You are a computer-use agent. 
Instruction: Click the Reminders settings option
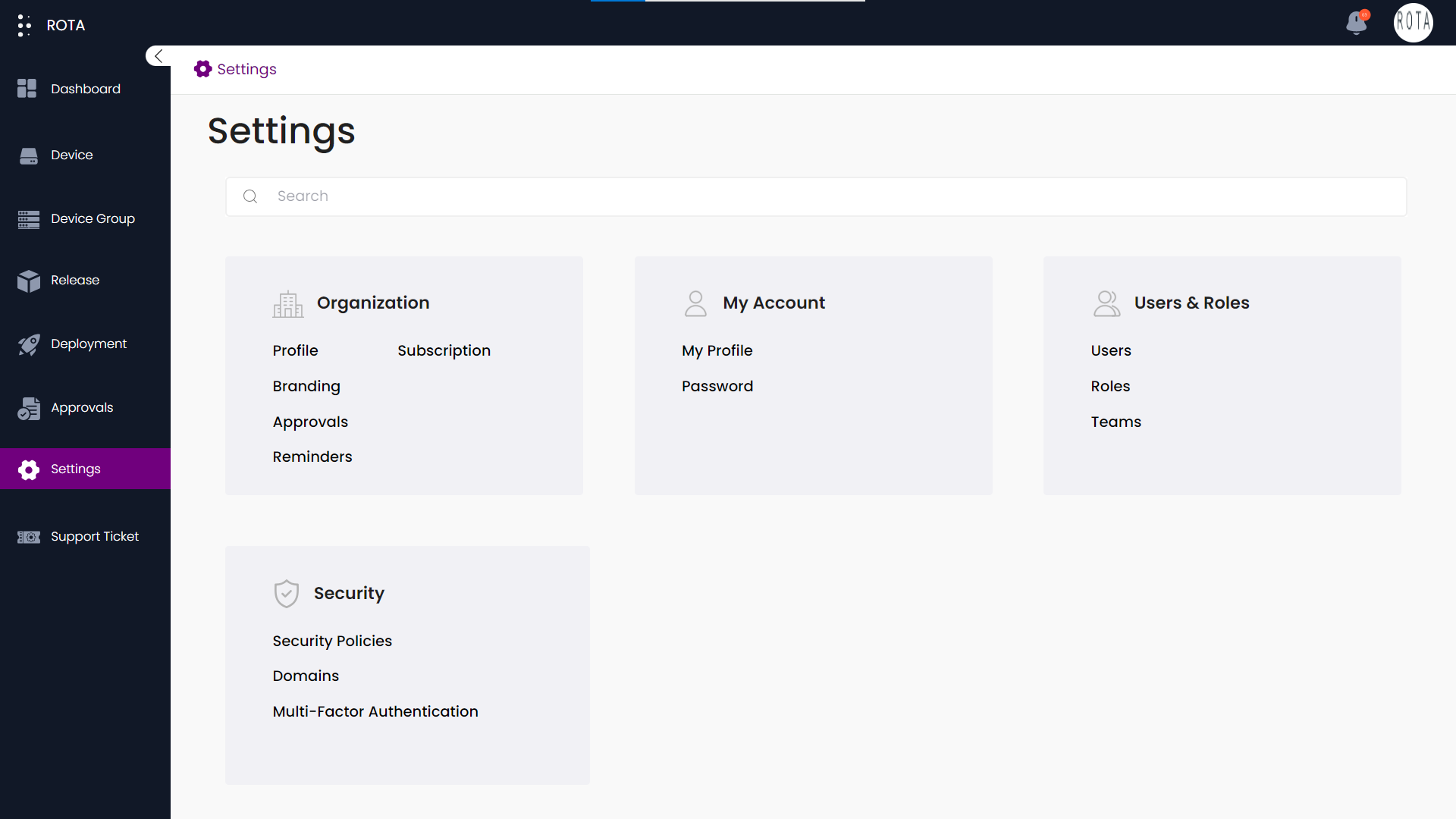click(312, 457)
